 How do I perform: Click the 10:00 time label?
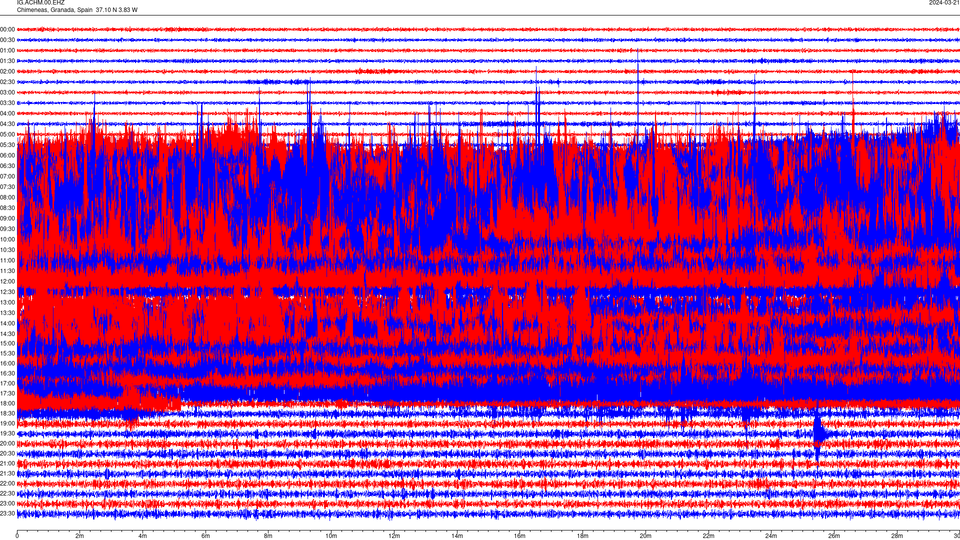pyautogui.click(x=8, y=239)
